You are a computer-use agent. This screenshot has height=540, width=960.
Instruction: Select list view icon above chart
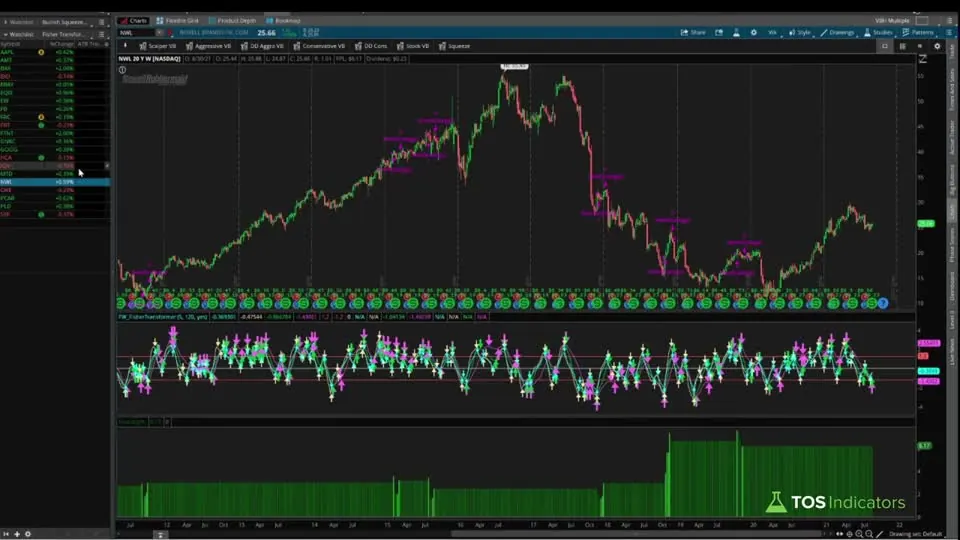902,46
